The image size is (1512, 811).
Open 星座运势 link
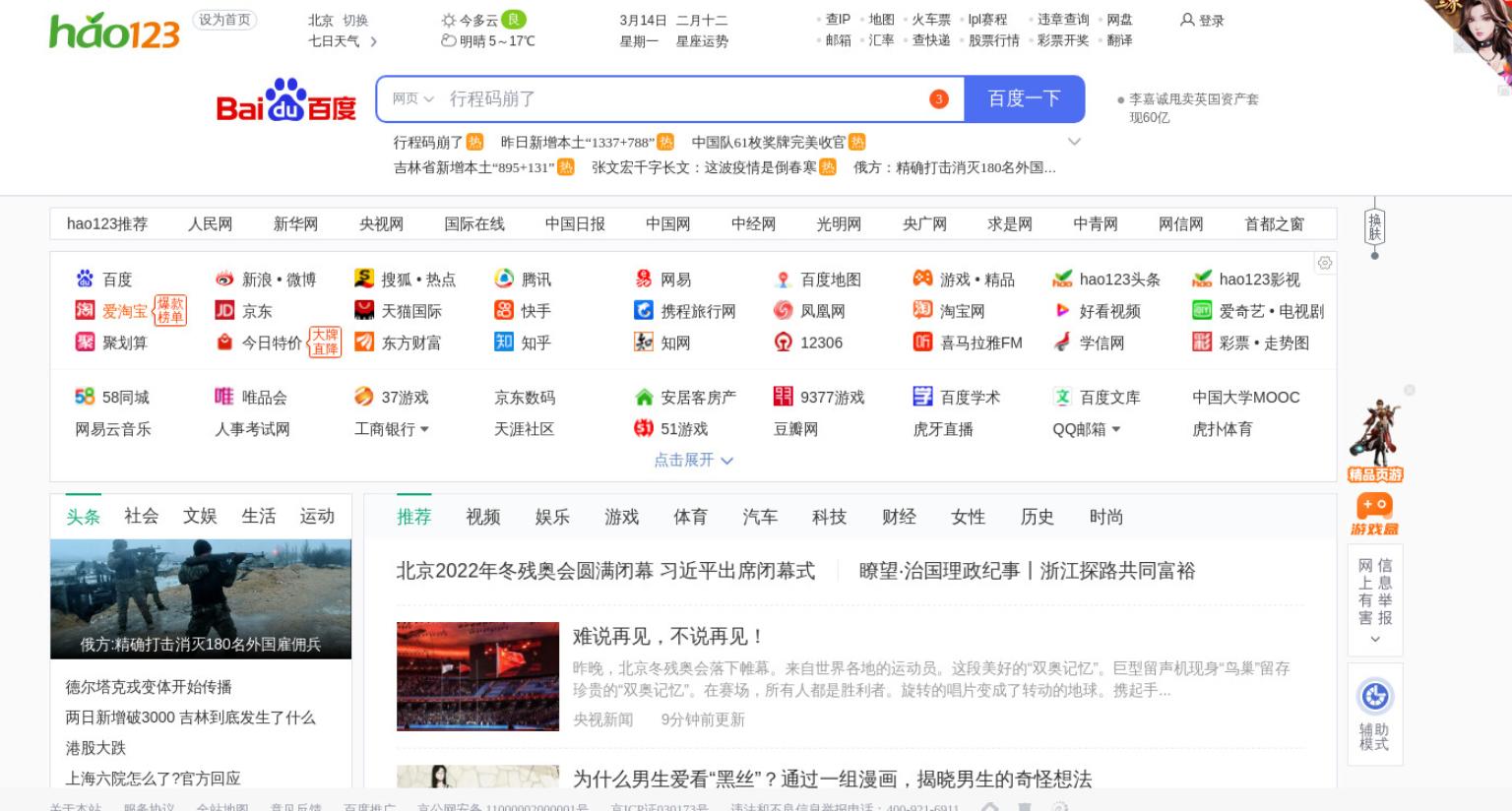point(702,41)
